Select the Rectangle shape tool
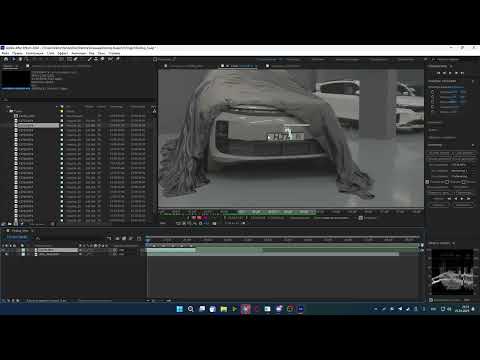The image size is (480, 360). click(x=69, y=59)
